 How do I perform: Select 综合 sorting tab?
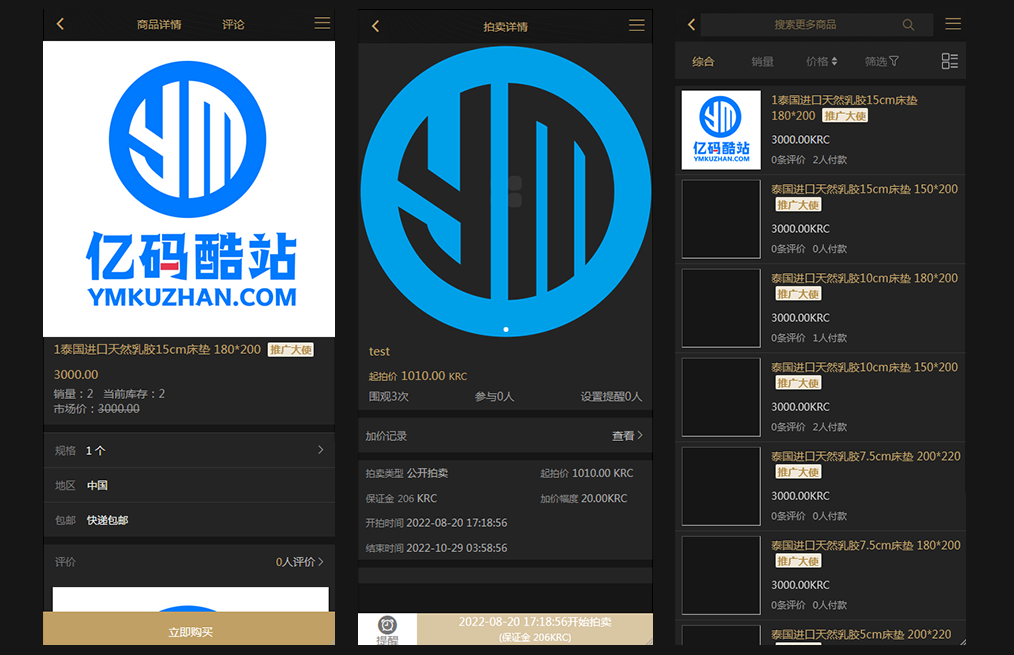coord(703,61)
